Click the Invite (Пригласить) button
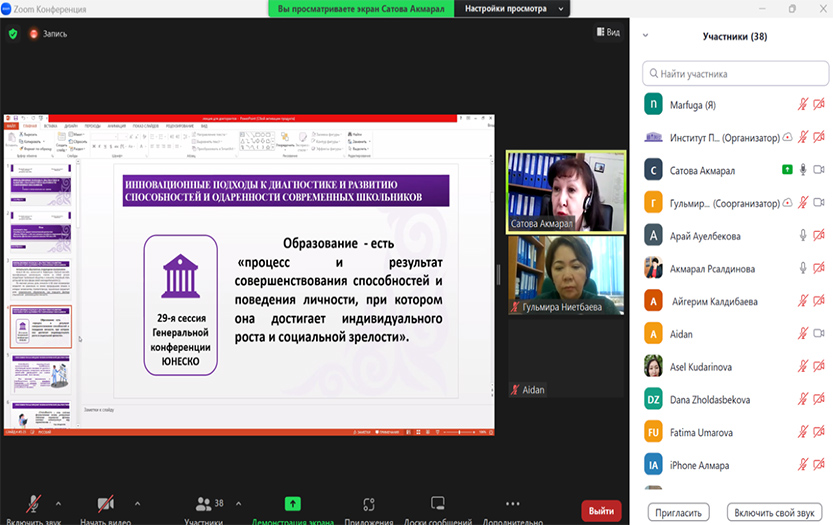The width and height of the screenshot is (833, 525). tap(679, 511)
